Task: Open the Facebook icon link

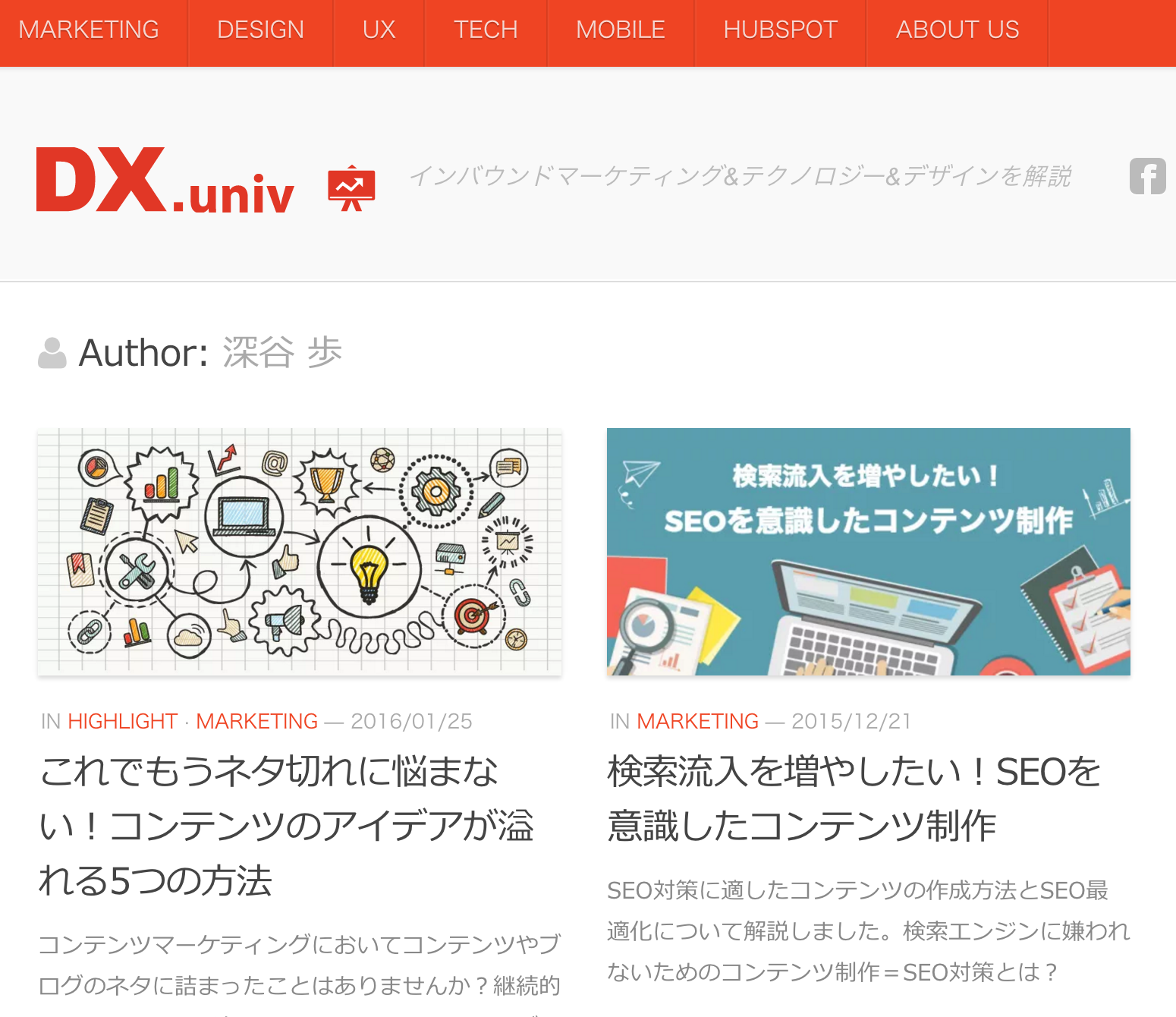Action: [1147, 176]
